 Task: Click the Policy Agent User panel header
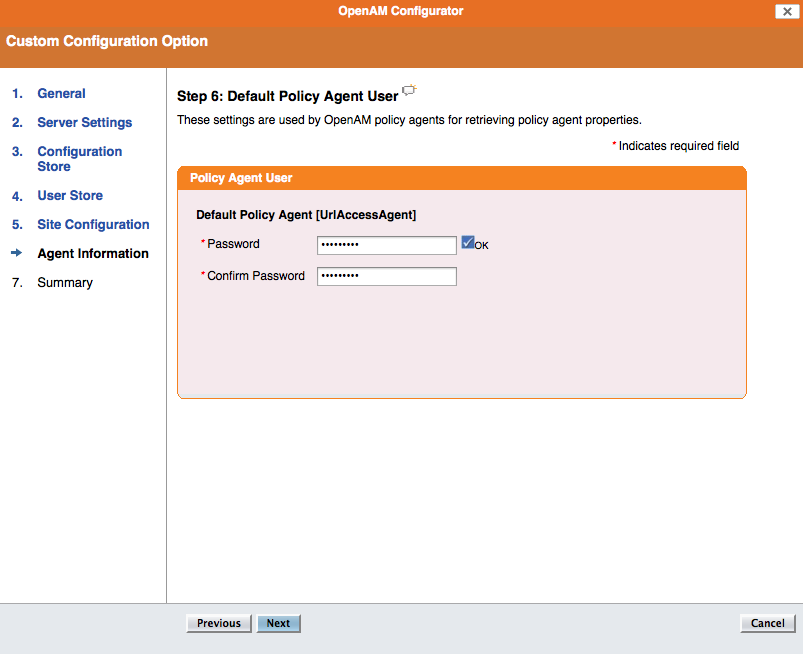(461, 178)
